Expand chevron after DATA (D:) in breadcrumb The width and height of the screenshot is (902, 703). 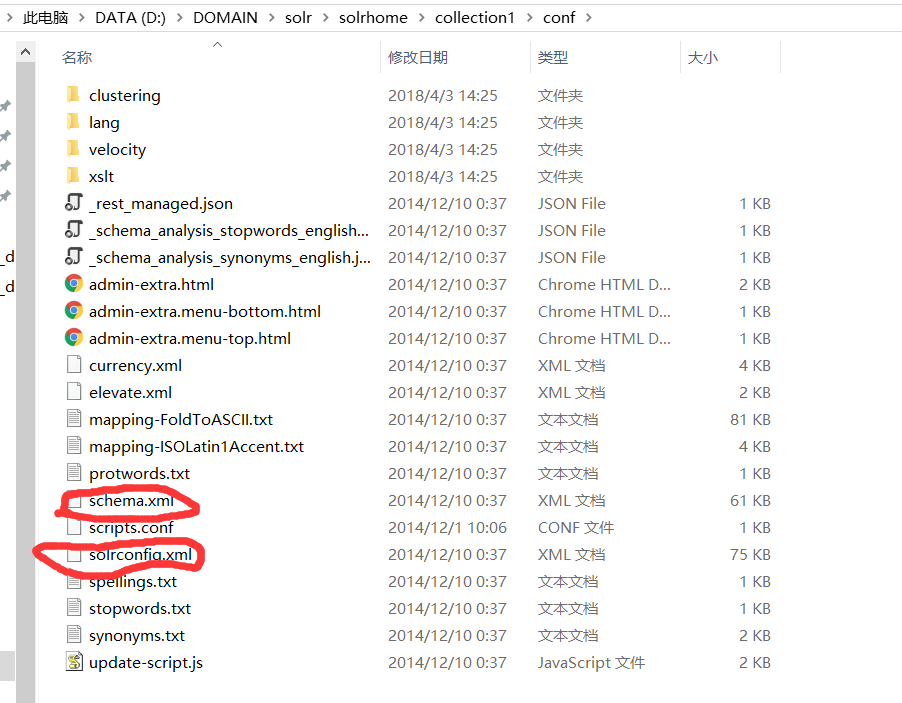[x=179, y=18]
